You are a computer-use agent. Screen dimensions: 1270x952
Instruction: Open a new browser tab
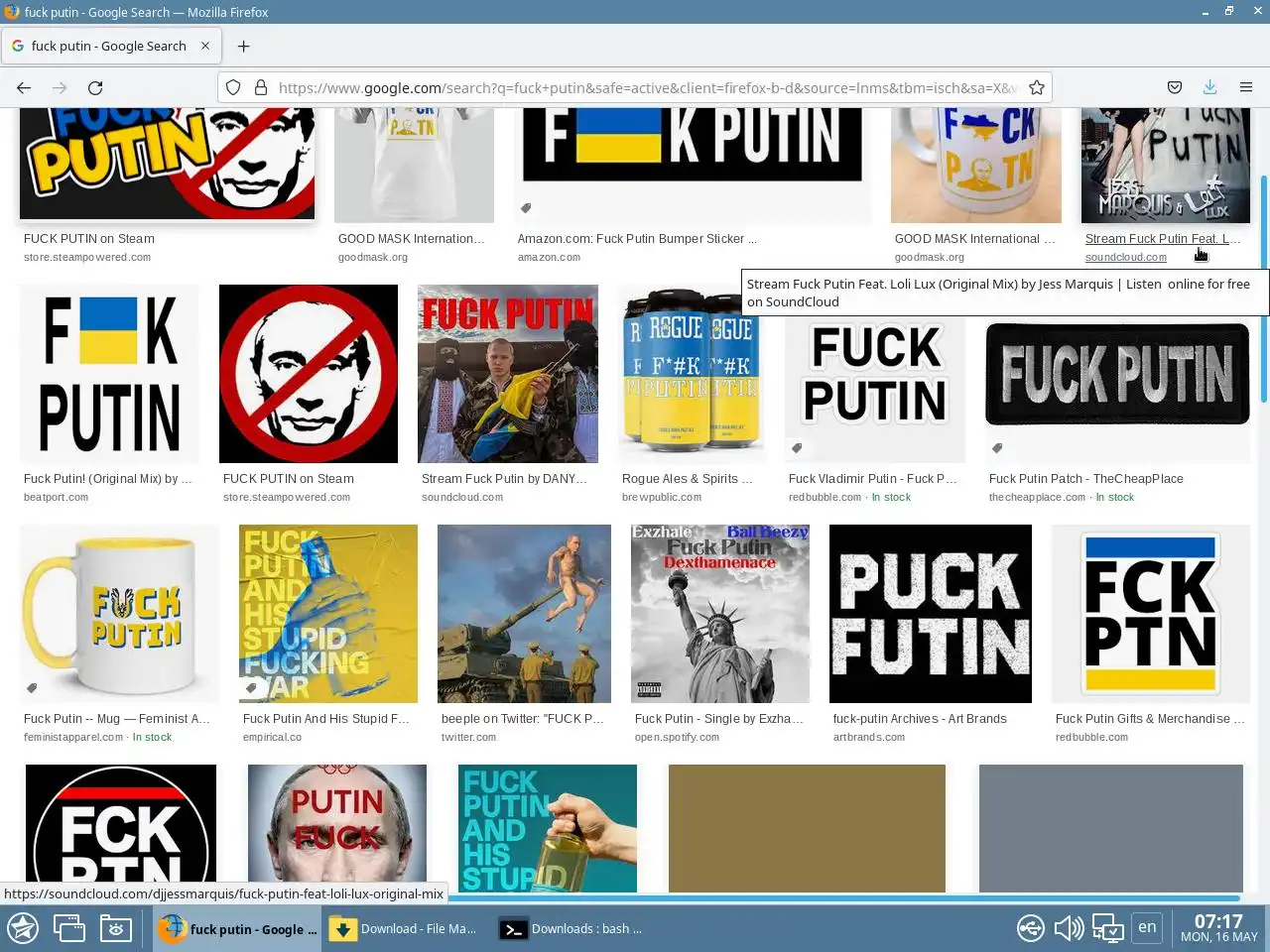pyautogui.click(x=243, y=46)
